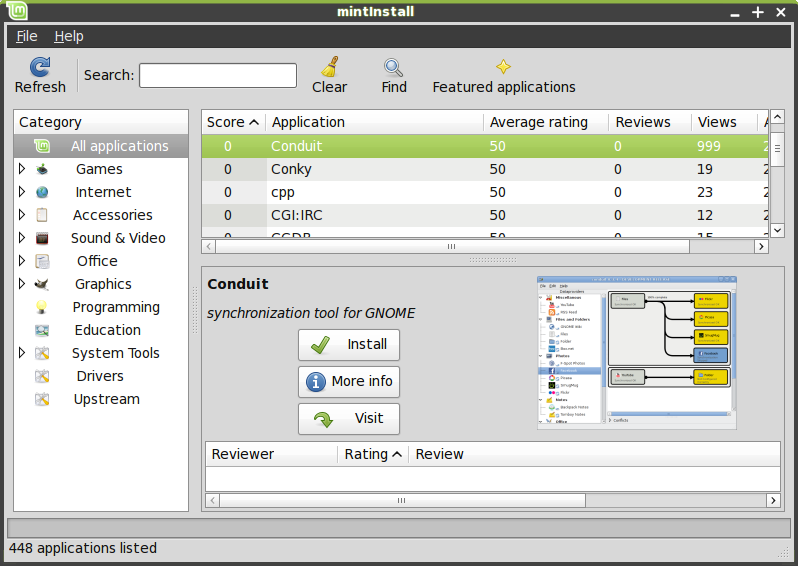Viewport: 798px width, 566px height.
Task: Expand the Games category
Action: coord(22,168)
